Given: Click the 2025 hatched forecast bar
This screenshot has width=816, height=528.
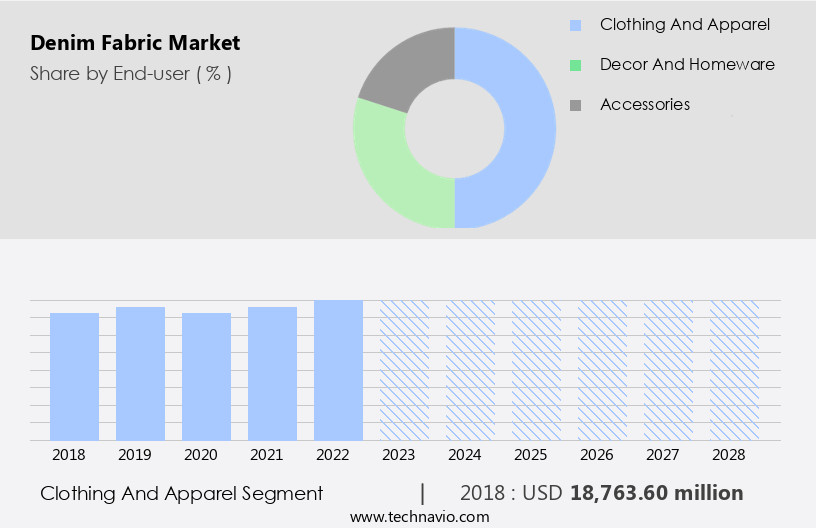Looking at the screenshot, I should pos(536,370).
